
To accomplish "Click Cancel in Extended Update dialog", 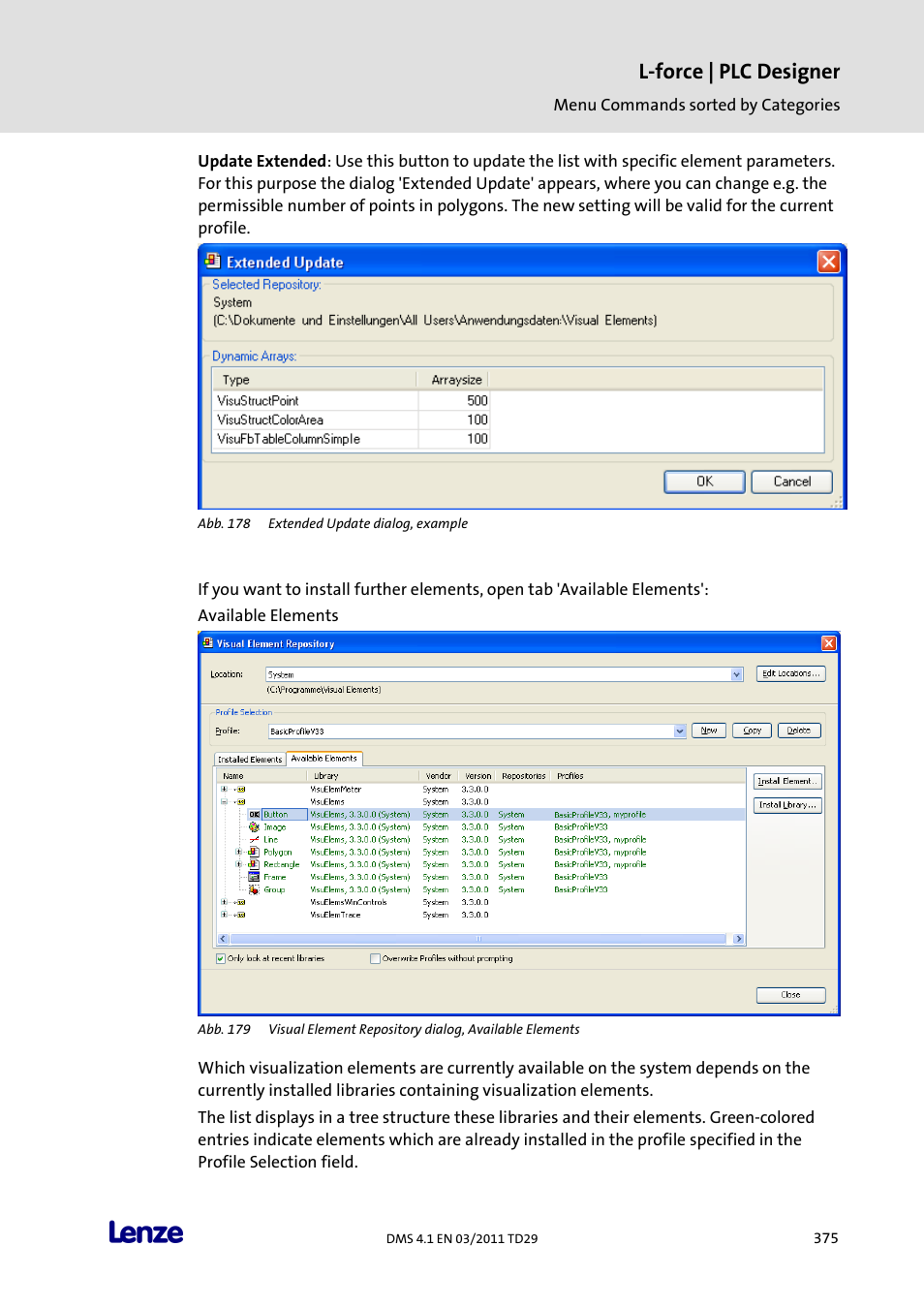I will coord(792,482).
